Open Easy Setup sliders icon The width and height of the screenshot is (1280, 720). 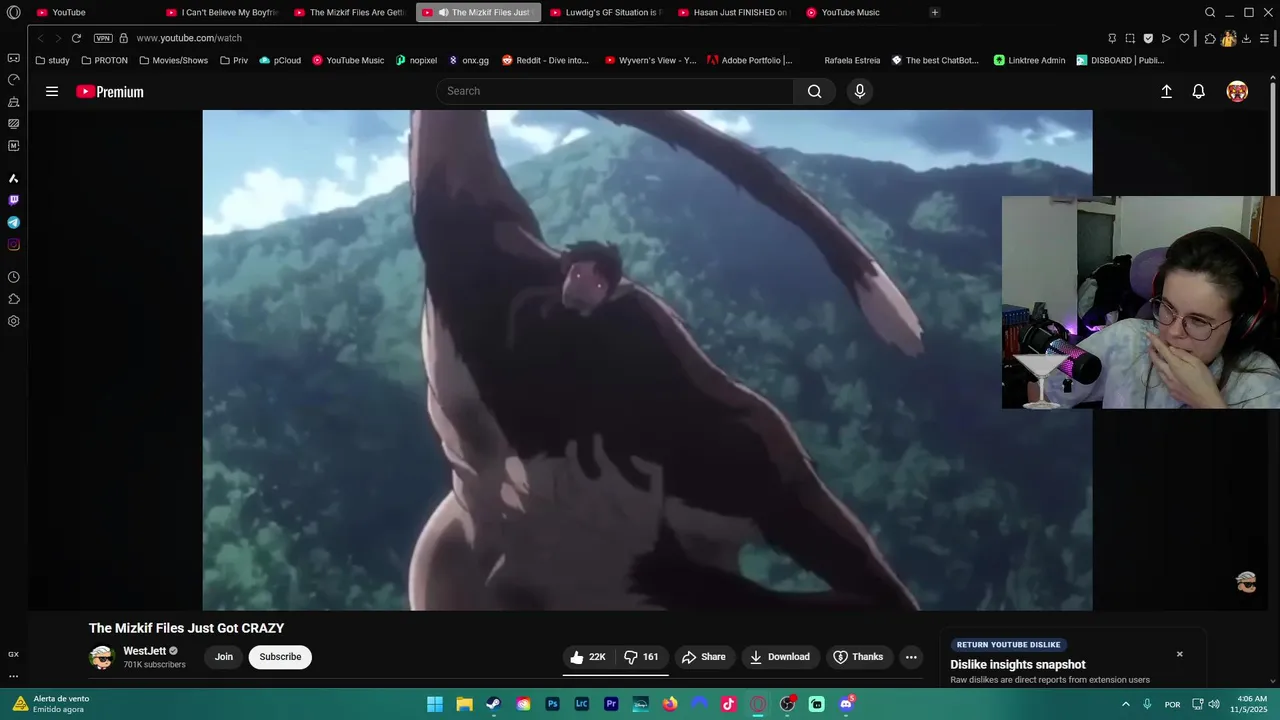coord(1265,38)
